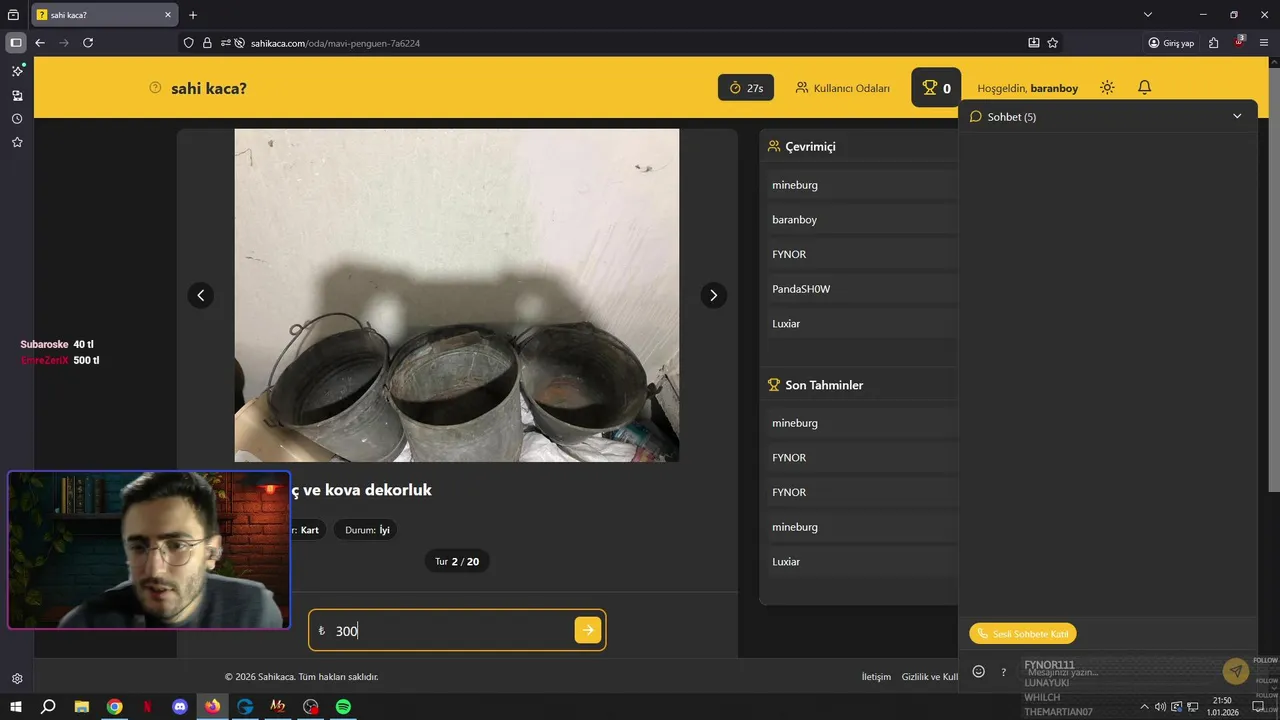Toggle light/dark theme sun icon
Screen dimensions: 1280x720
click(1107, 88)
